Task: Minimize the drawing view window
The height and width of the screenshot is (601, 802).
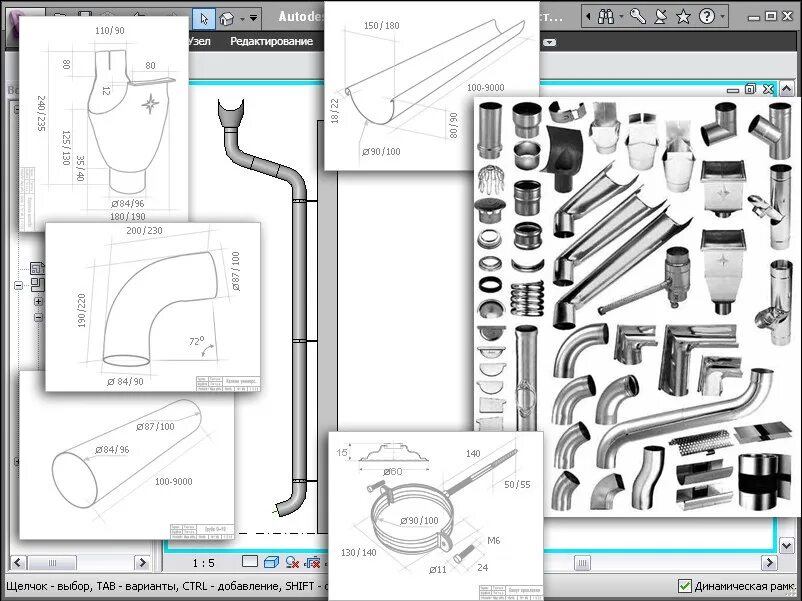Action: pos(733,90)
